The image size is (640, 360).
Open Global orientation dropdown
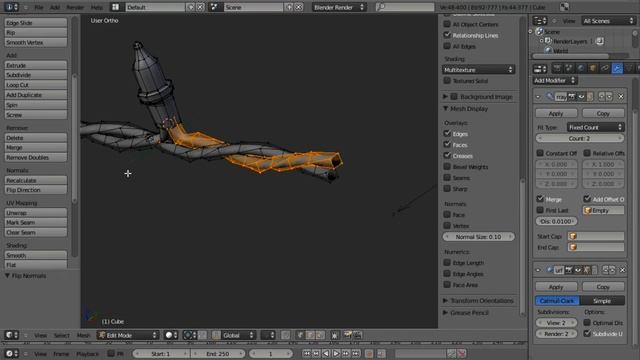tap(238, 335)
